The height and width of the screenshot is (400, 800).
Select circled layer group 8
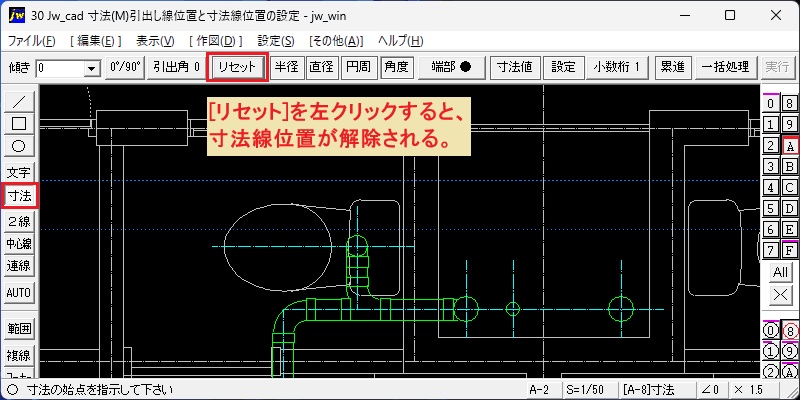pyautogui.click(x=790, y=331)
